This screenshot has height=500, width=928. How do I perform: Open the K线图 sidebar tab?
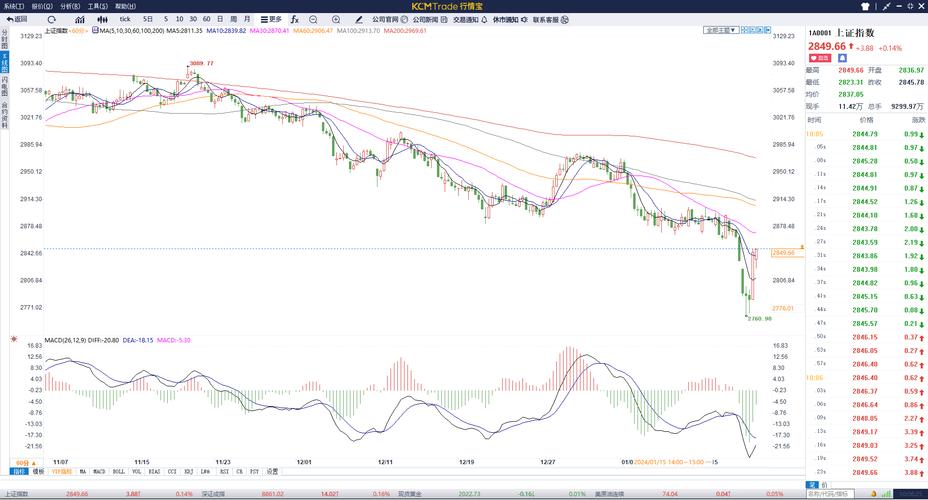click(4, 62)
